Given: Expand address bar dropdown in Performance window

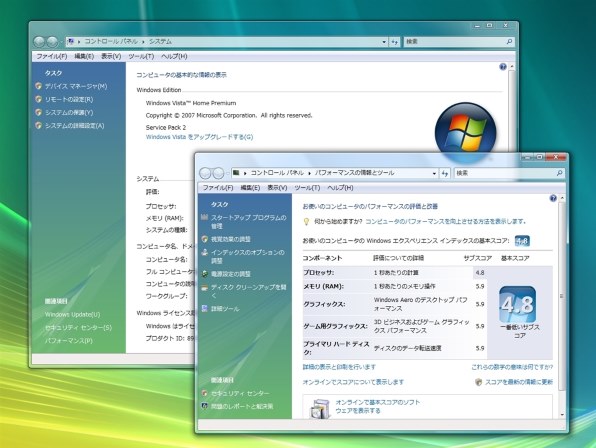Looking at the screenshot, I should 434,173.
